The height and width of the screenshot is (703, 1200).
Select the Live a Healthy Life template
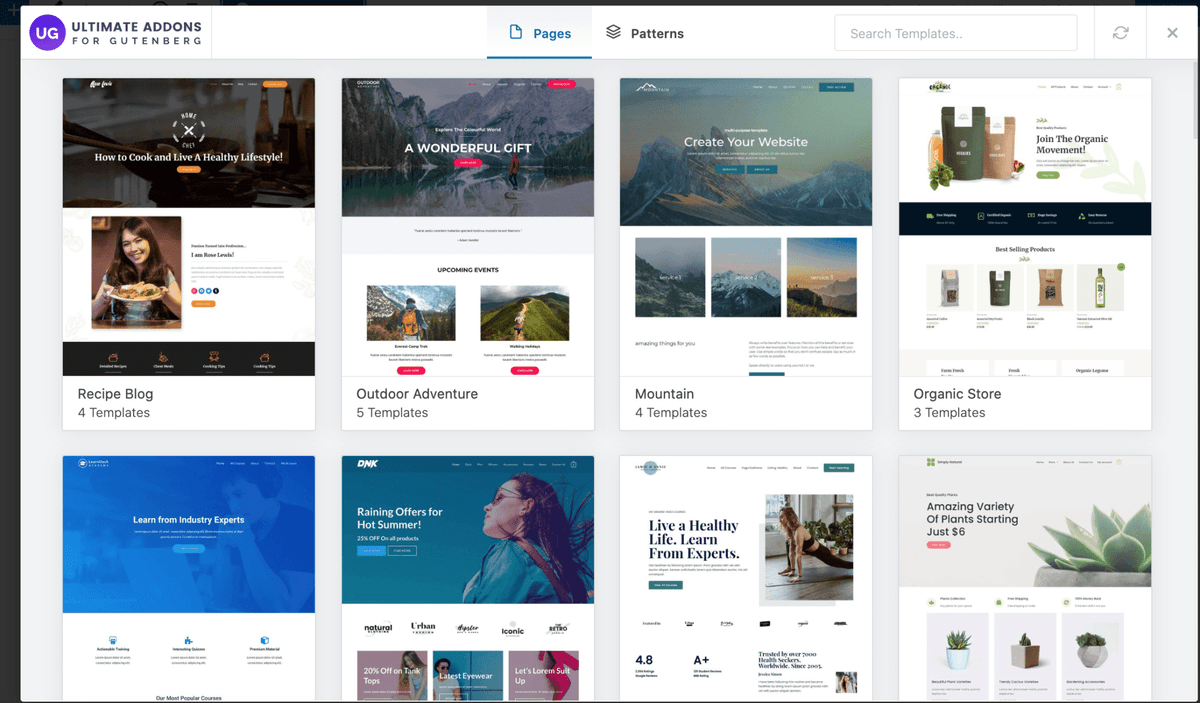coord(746,578)
